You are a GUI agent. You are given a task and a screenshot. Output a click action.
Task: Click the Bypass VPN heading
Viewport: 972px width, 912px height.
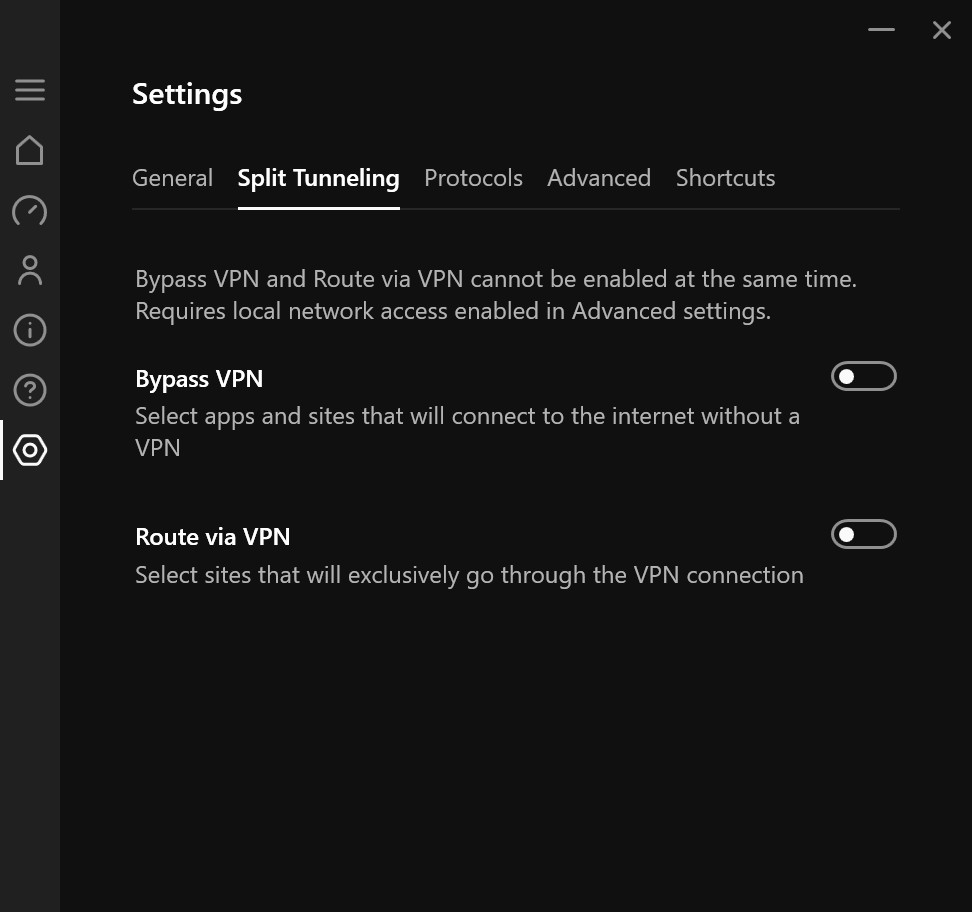[x=199, y=379]
